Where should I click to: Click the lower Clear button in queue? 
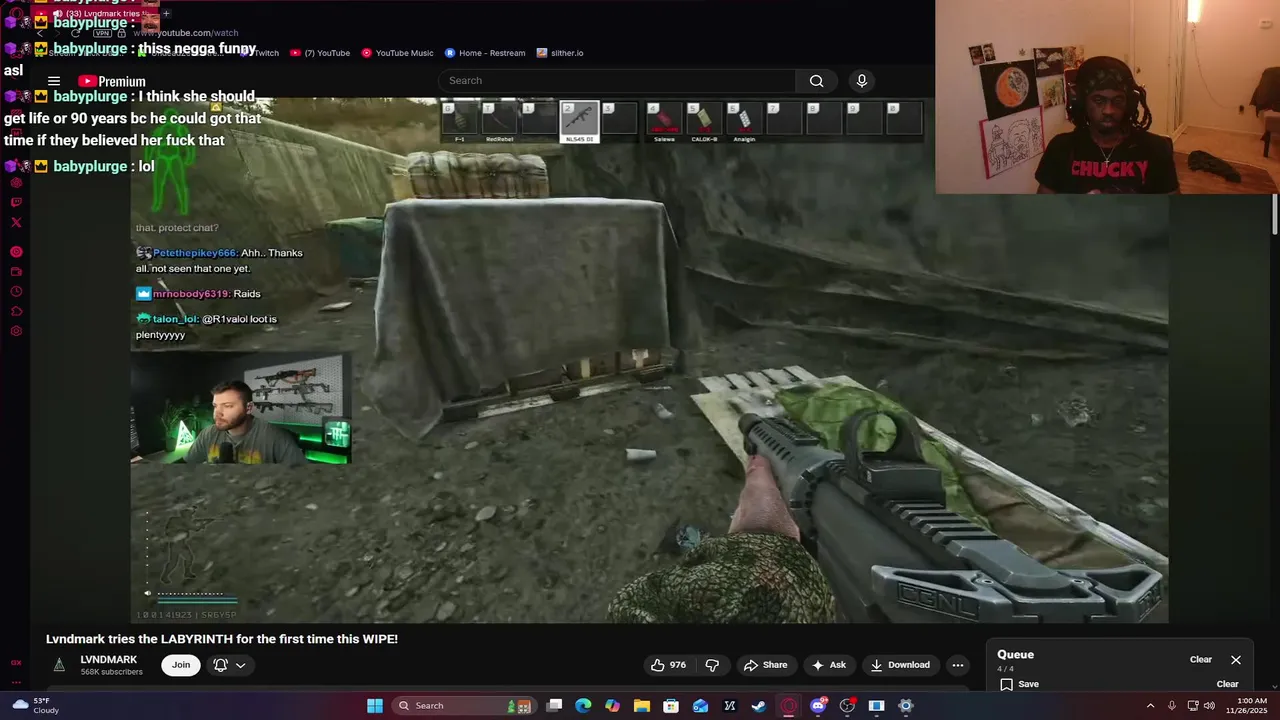pos(1227,684)
